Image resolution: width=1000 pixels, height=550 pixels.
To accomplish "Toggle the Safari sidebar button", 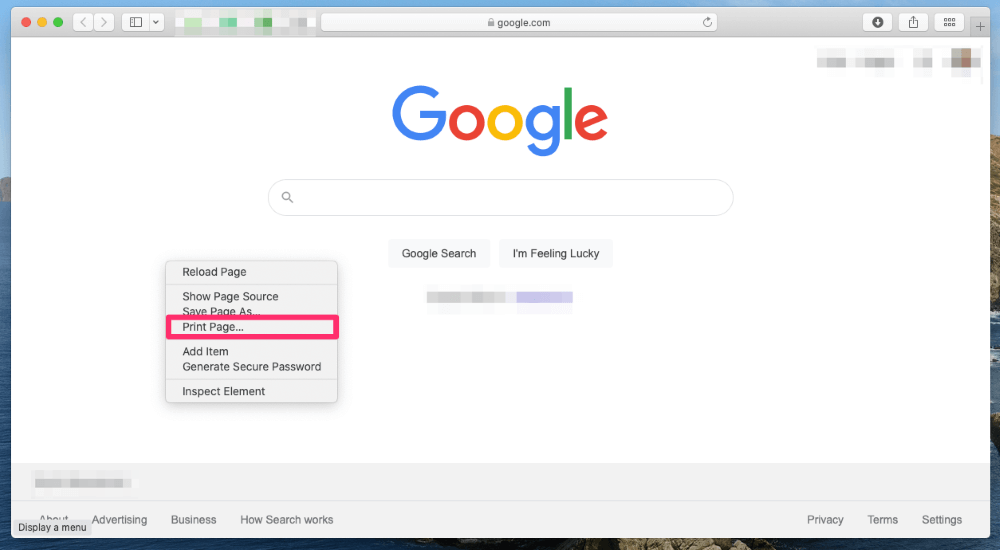I will point(136,22).
